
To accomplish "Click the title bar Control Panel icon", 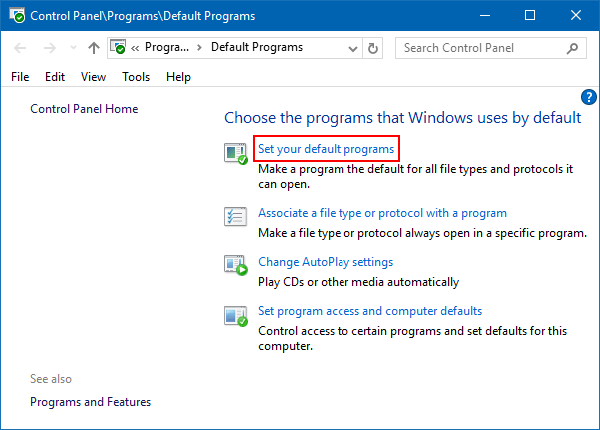I will pyautogui.click(x=17, y=15).
